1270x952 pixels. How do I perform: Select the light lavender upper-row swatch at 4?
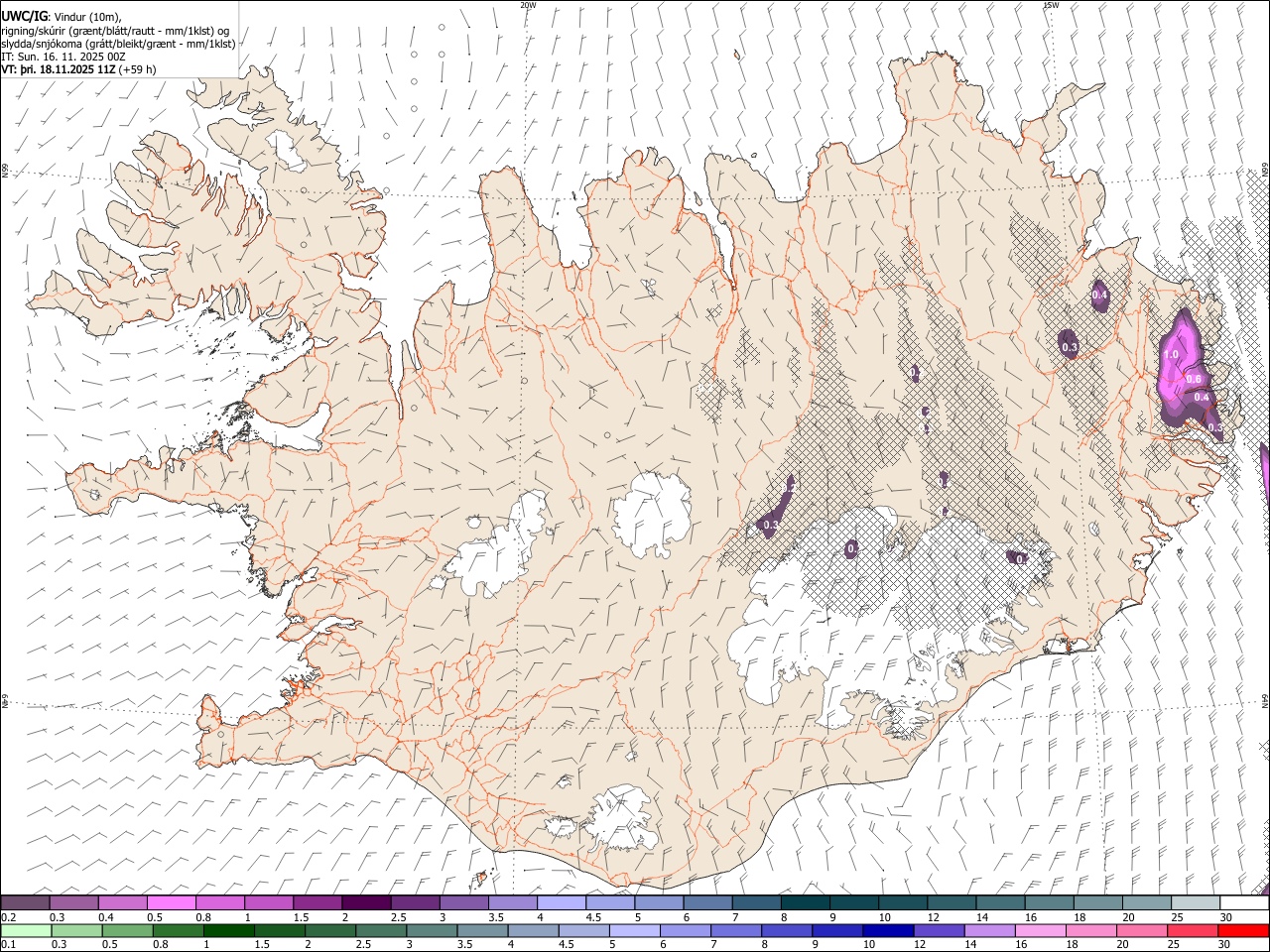(x=561, y=902)
